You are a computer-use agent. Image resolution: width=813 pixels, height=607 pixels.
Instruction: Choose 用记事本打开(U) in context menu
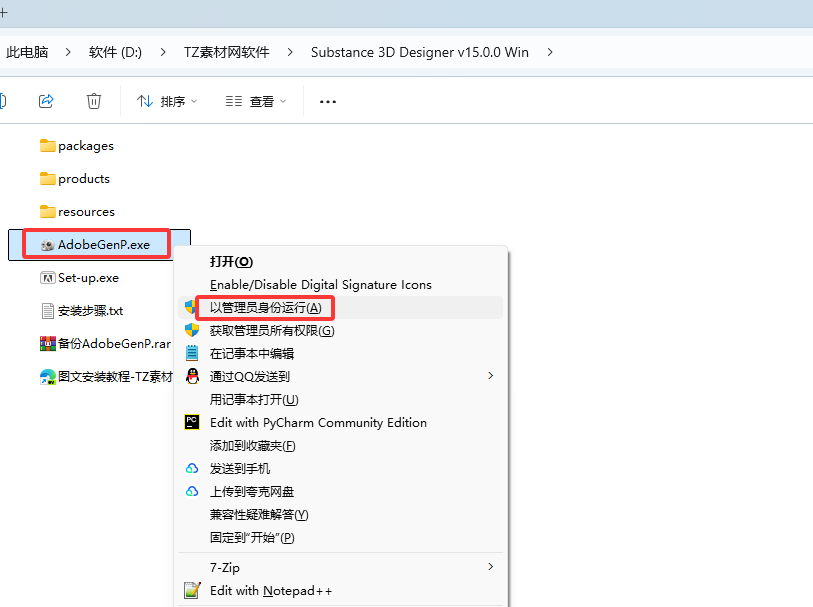point(340,400)
